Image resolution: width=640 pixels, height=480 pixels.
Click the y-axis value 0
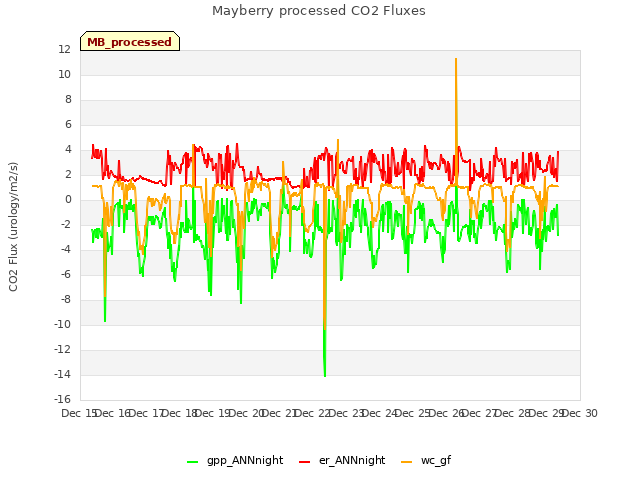pos(68,200)
